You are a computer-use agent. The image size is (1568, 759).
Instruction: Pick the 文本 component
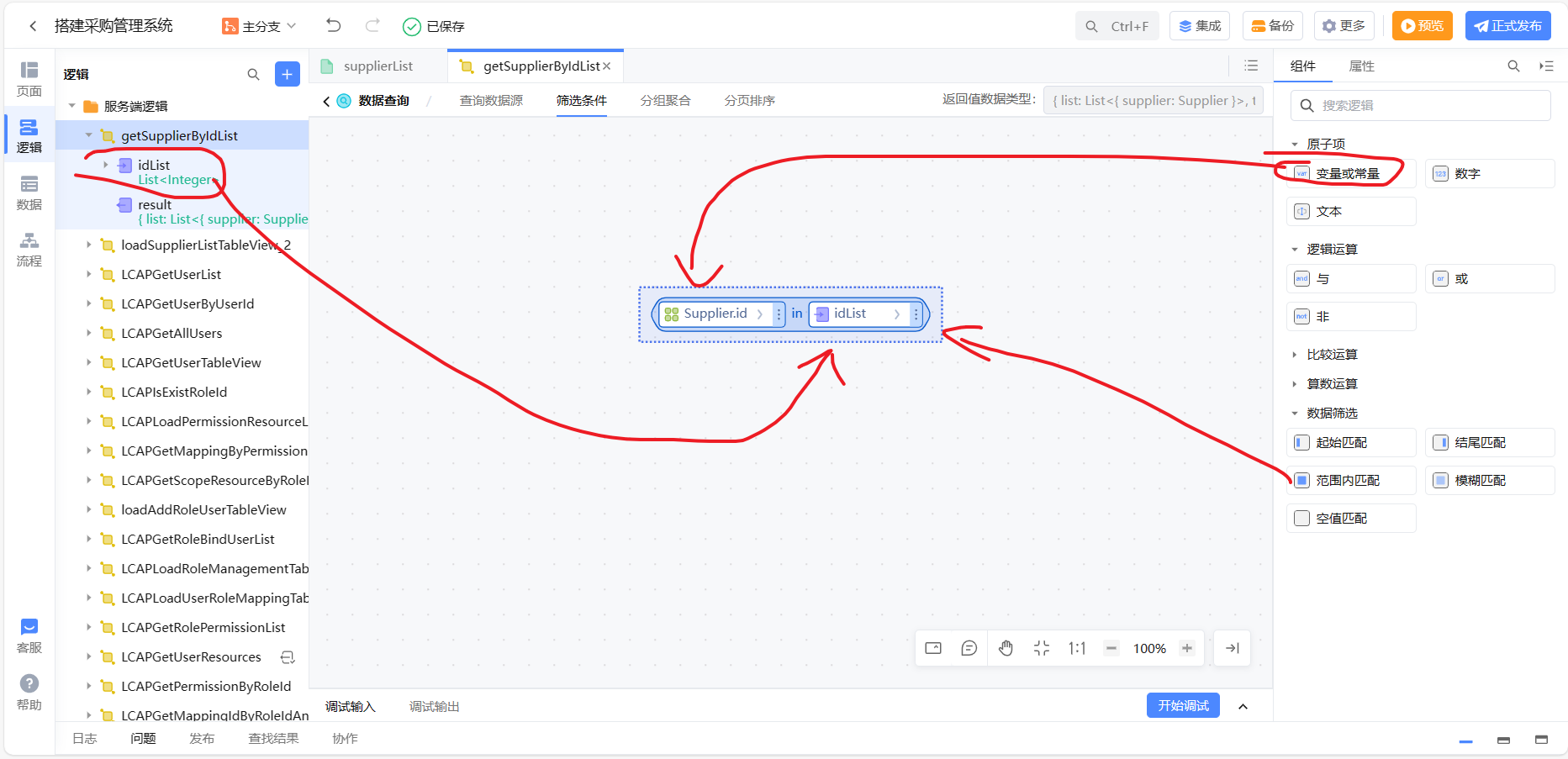(1351, 211)
